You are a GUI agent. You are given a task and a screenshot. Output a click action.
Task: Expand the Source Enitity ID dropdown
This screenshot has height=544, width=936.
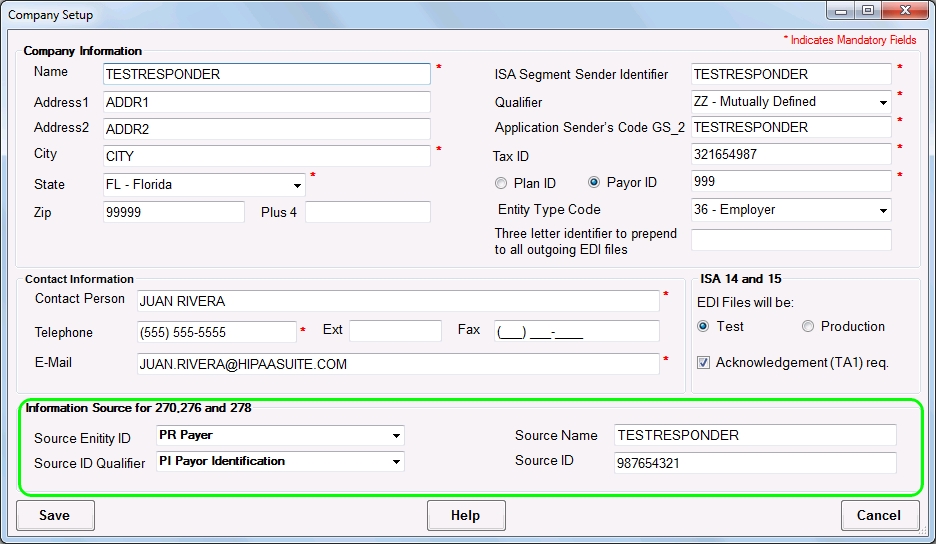(x=397, y=436)
